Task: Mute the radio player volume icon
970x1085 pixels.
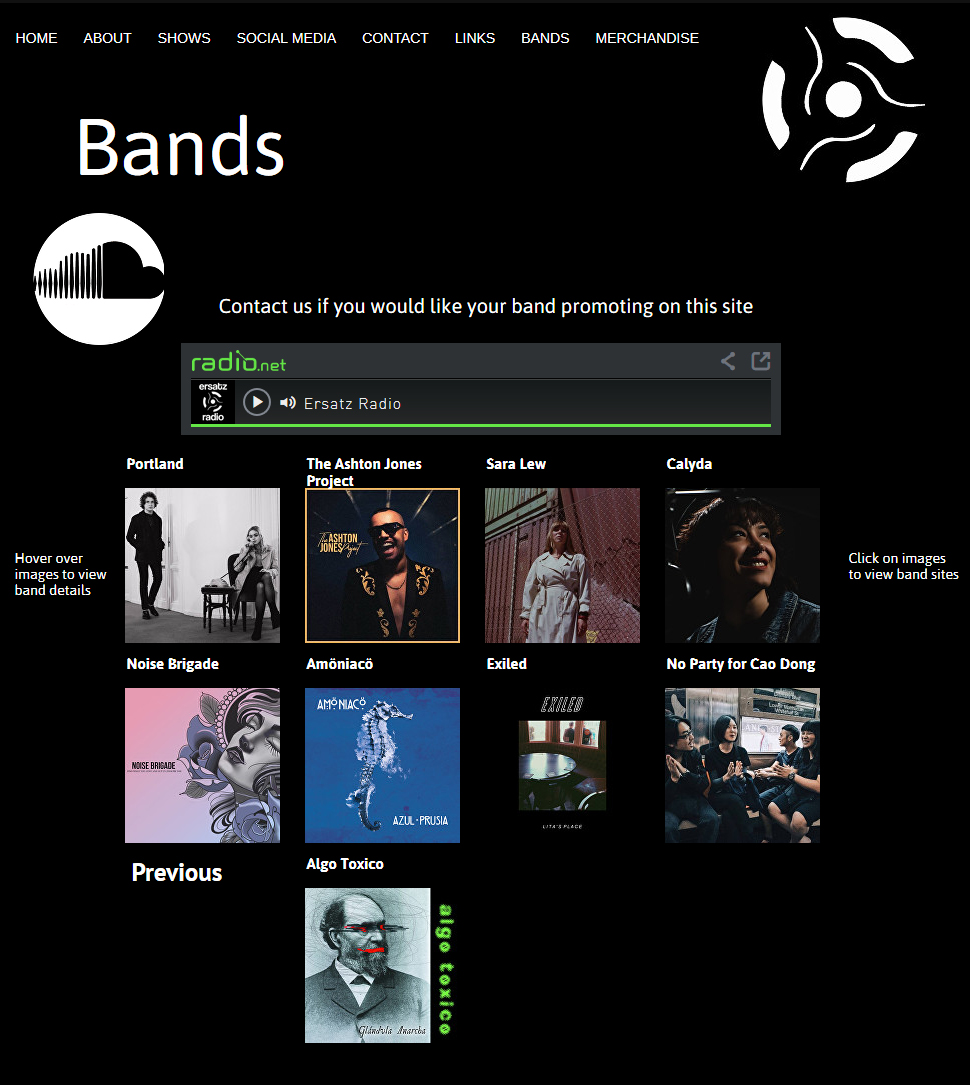Action: (288, 403)
